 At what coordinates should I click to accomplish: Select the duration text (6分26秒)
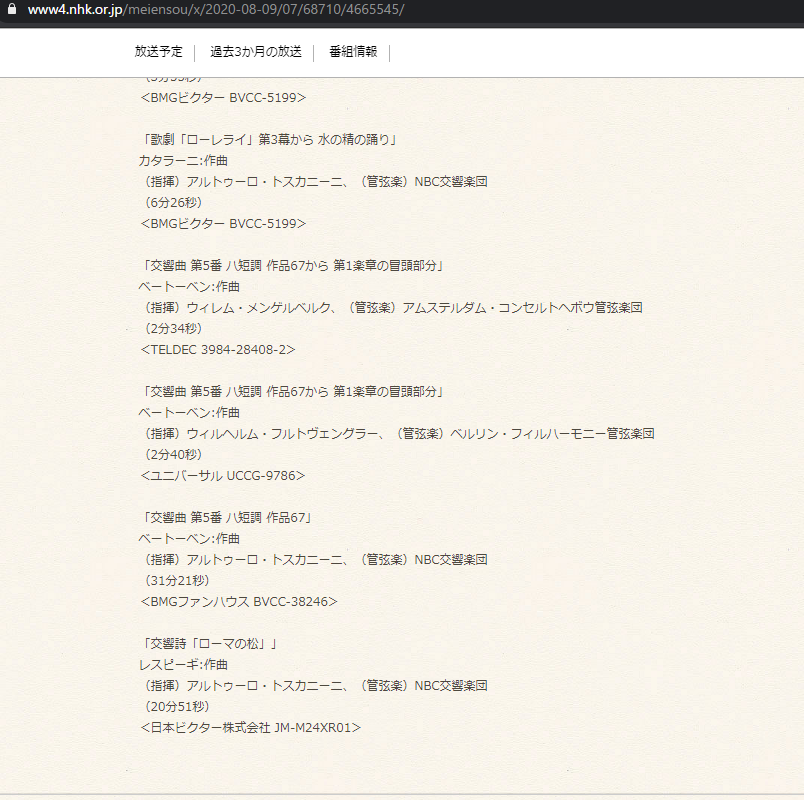pyautogui.click(x=173, y=203)
